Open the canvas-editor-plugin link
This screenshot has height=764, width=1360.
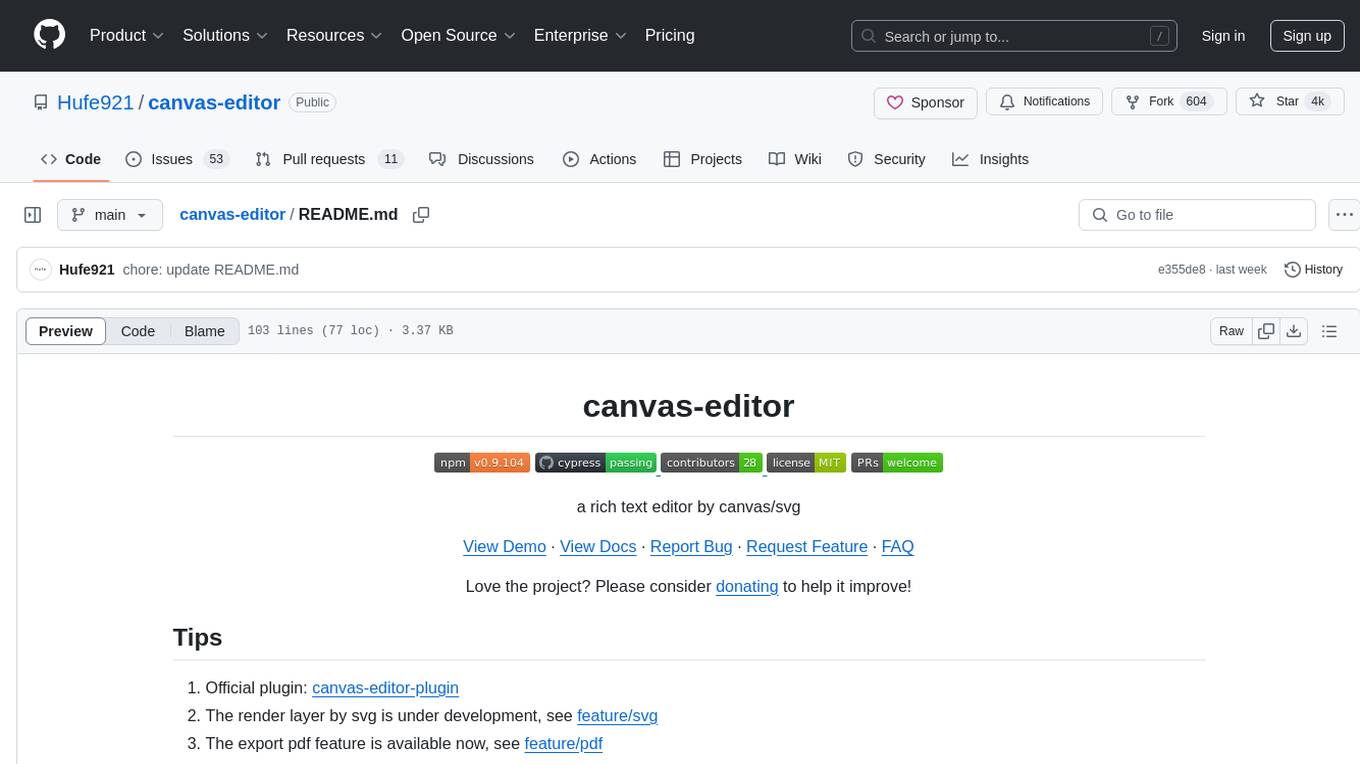tap(385, 687)
